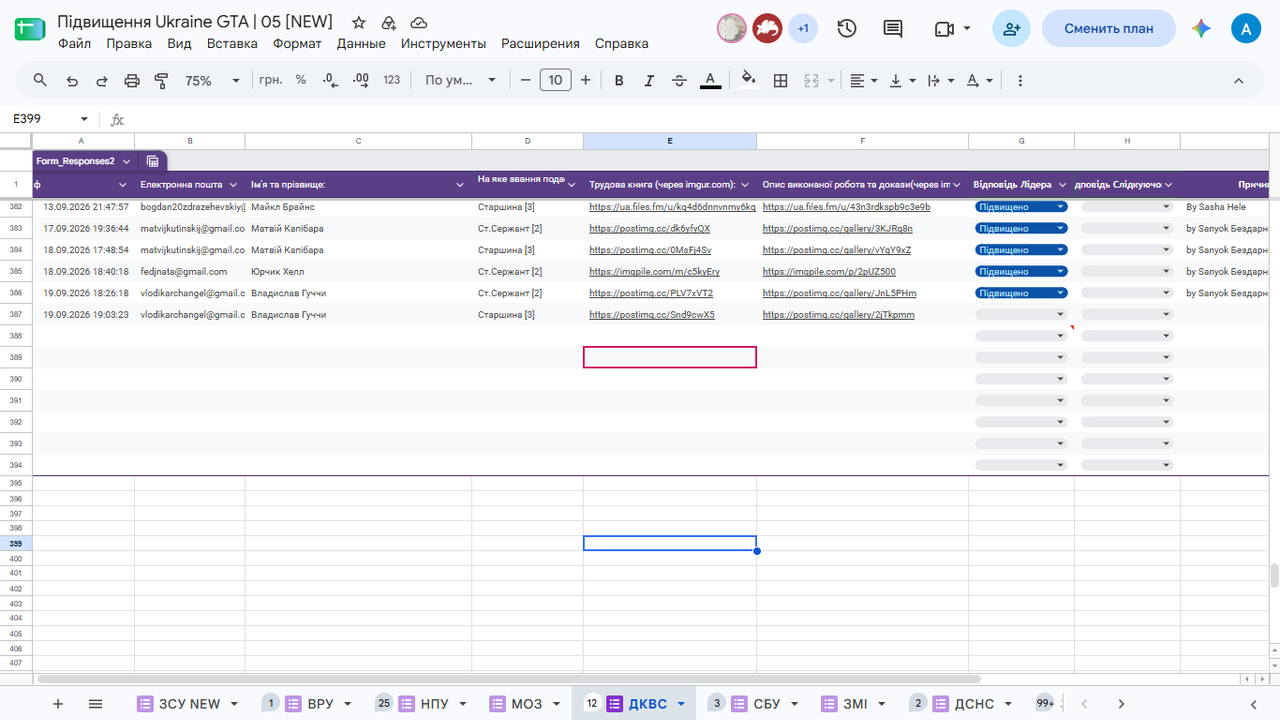Screen dimensions: 1280x720
Task: Open Відповідь Лідера dropdown in row 387
Action: click(1021, 314)
